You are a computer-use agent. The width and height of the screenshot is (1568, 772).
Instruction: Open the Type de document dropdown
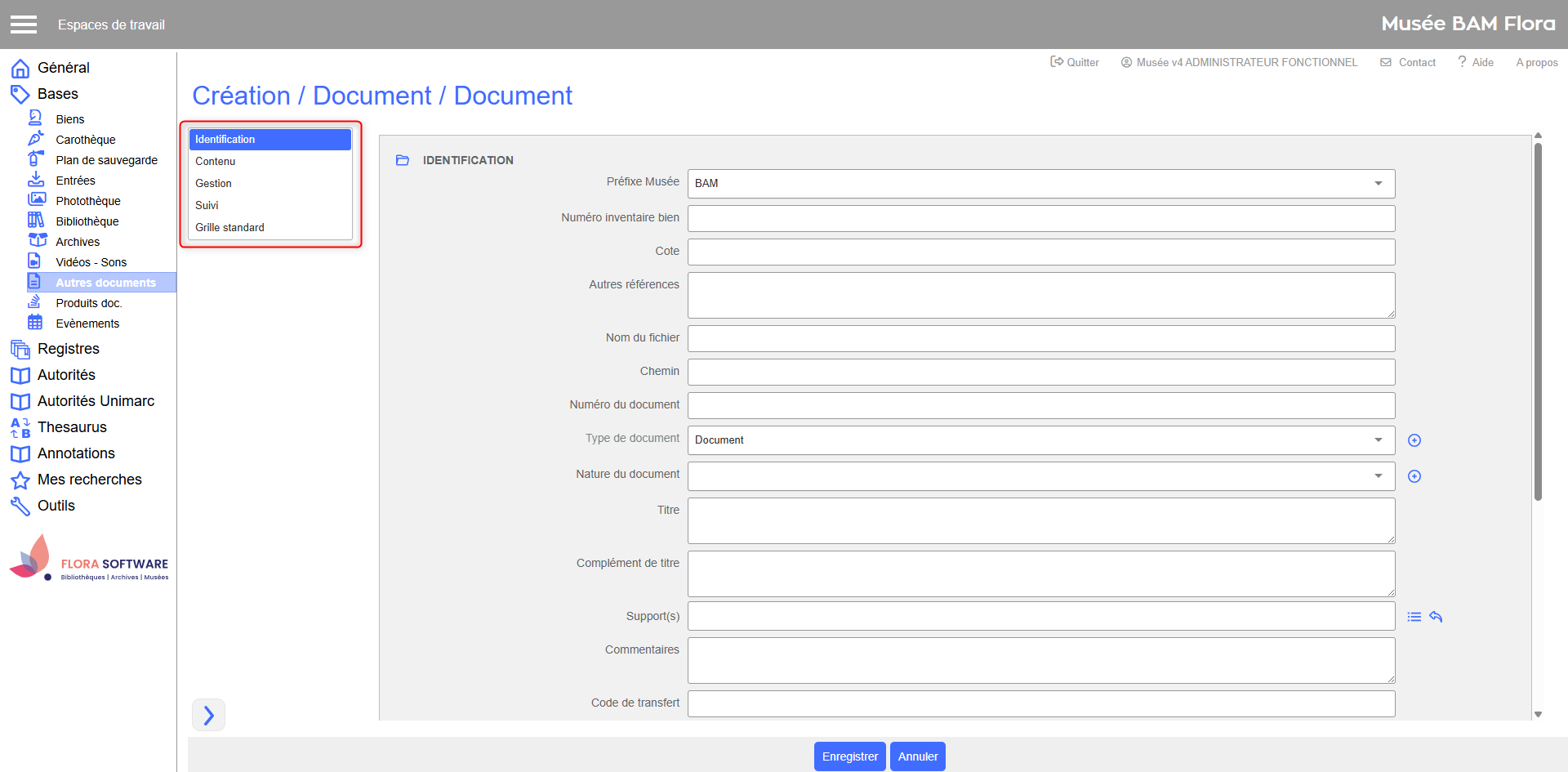(x=1378, y=440)
